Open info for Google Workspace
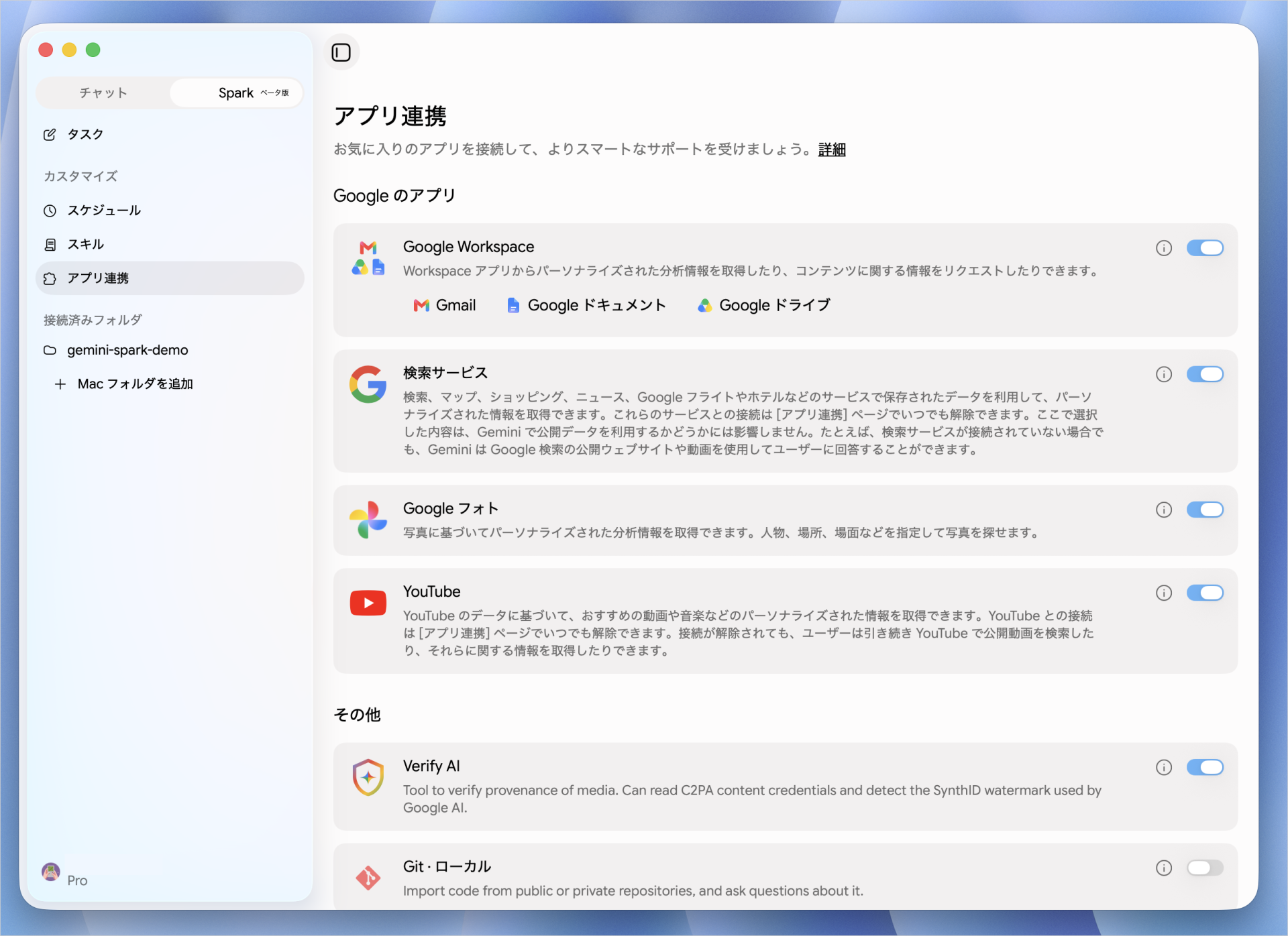Viewport: 1288px width, 936px height. 1164,248
